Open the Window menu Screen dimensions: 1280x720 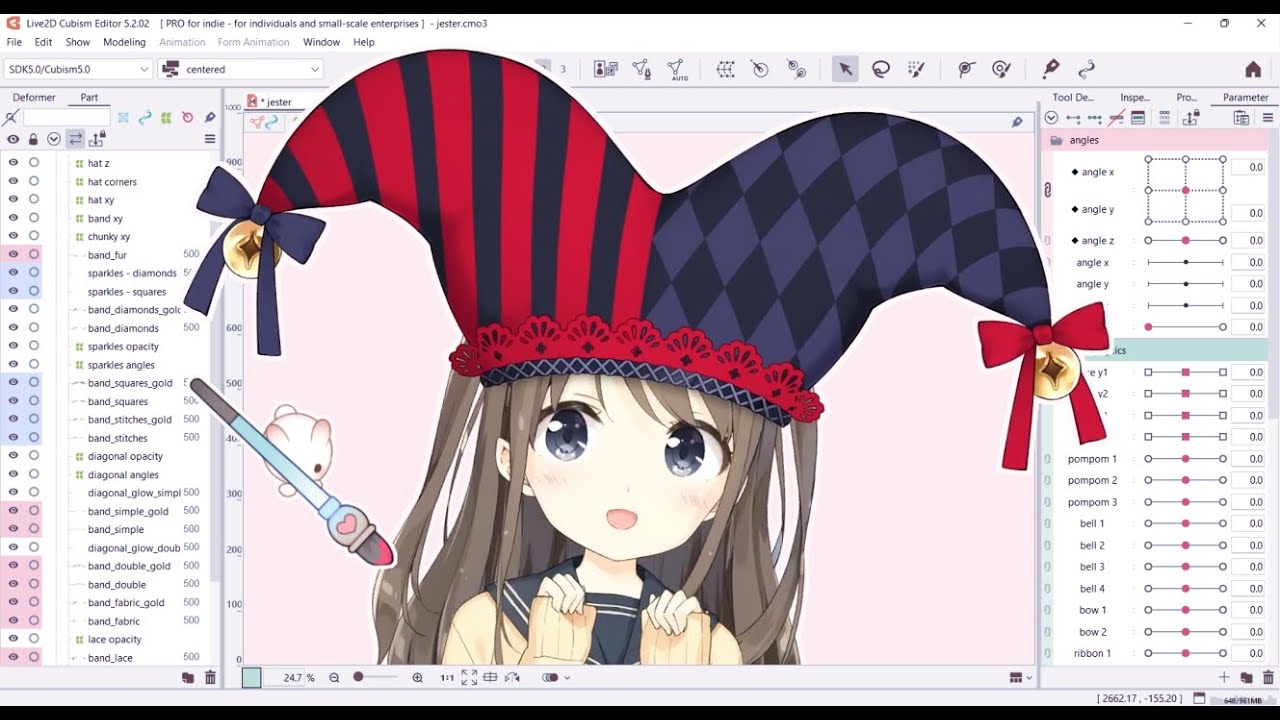(x=321, y=42)
